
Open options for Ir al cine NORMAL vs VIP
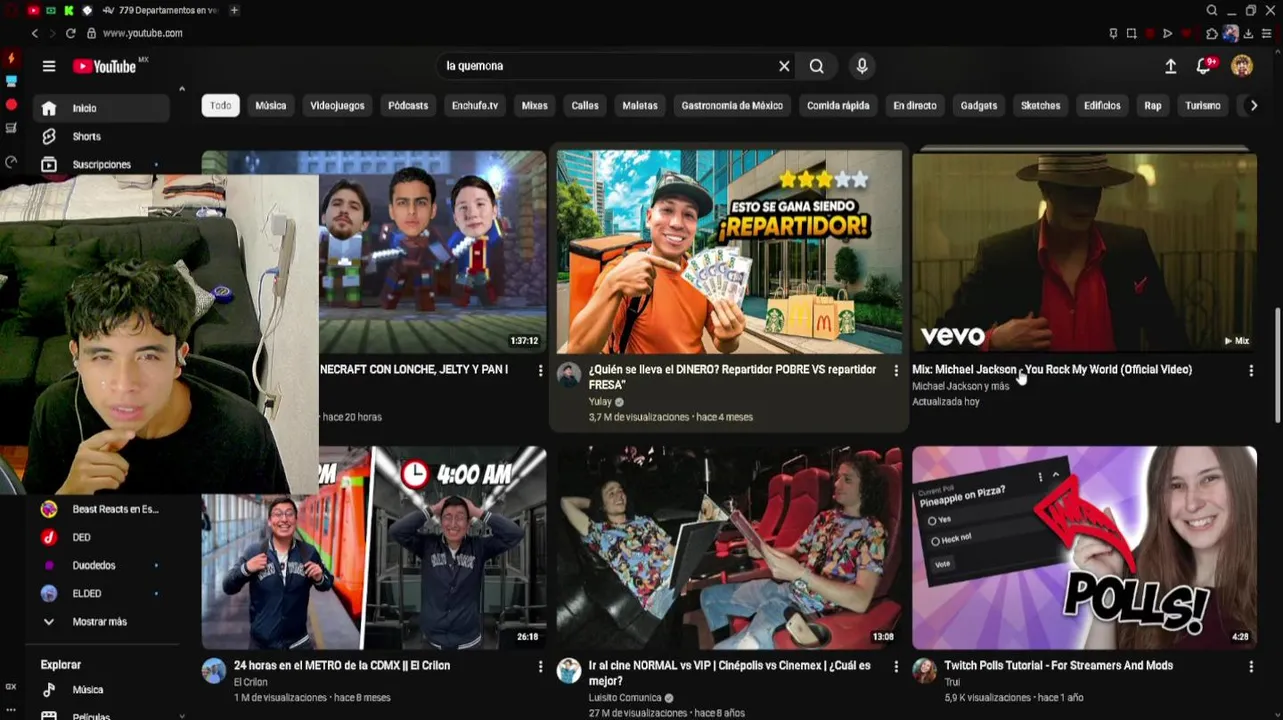coord(896,667)
